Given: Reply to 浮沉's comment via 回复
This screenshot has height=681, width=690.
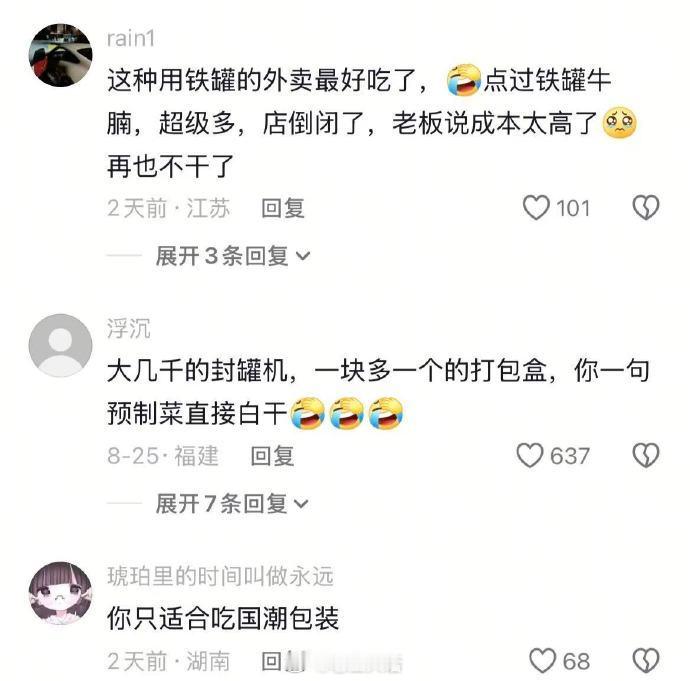Looking at the screenshot, I should pyautogui.click(x=272, y=456).
